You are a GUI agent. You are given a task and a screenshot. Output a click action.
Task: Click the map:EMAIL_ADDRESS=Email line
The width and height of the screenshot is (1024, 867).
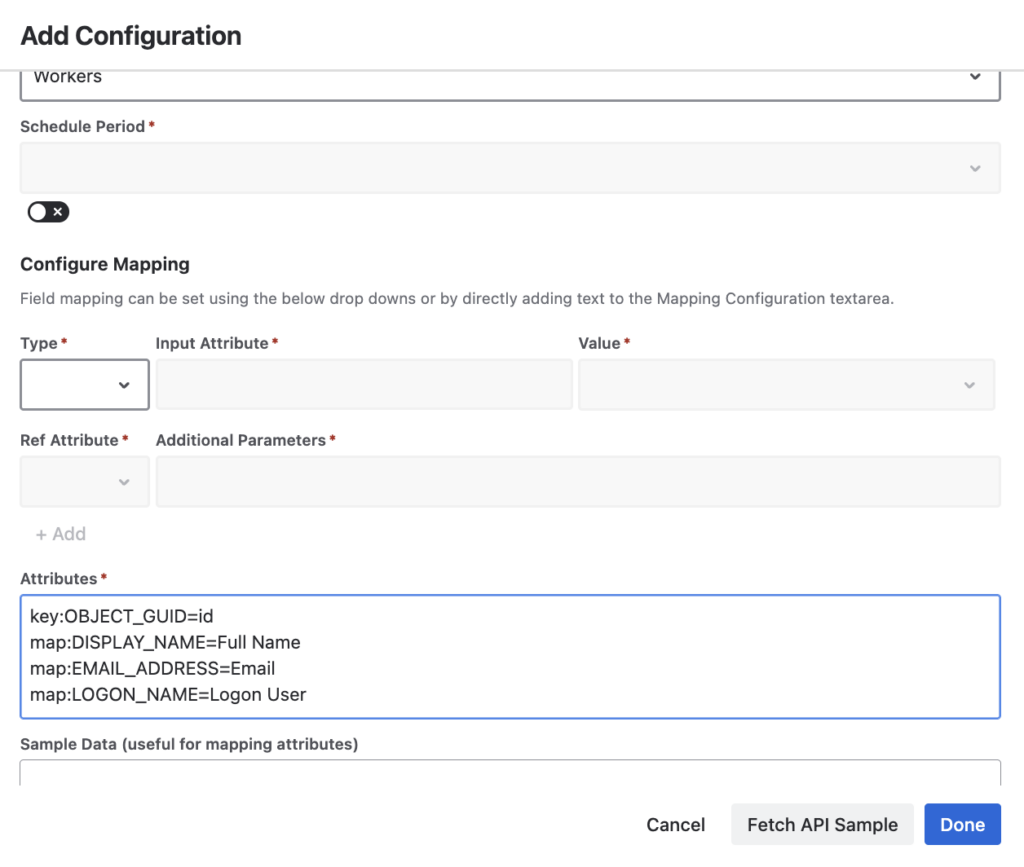[152, 668]
